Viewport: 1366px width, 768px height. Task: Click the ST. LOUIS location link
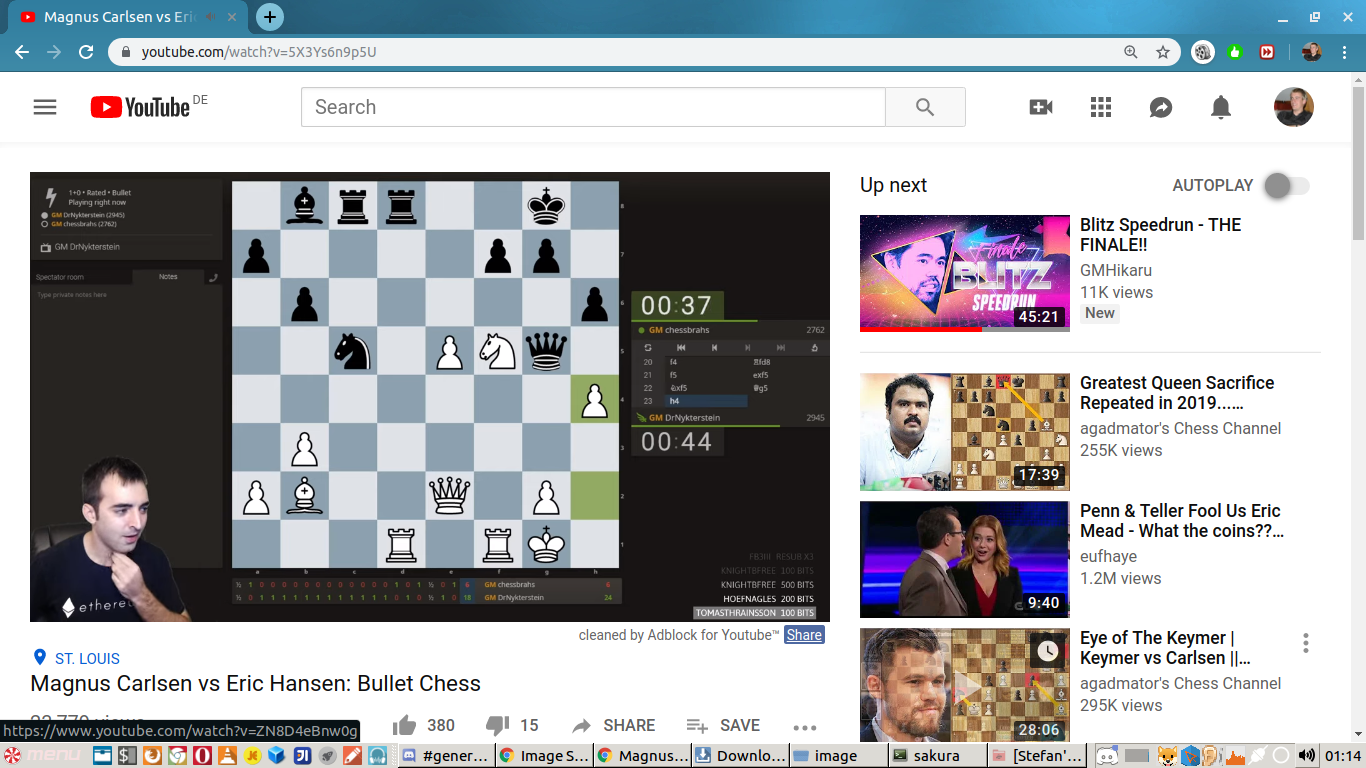87,658
